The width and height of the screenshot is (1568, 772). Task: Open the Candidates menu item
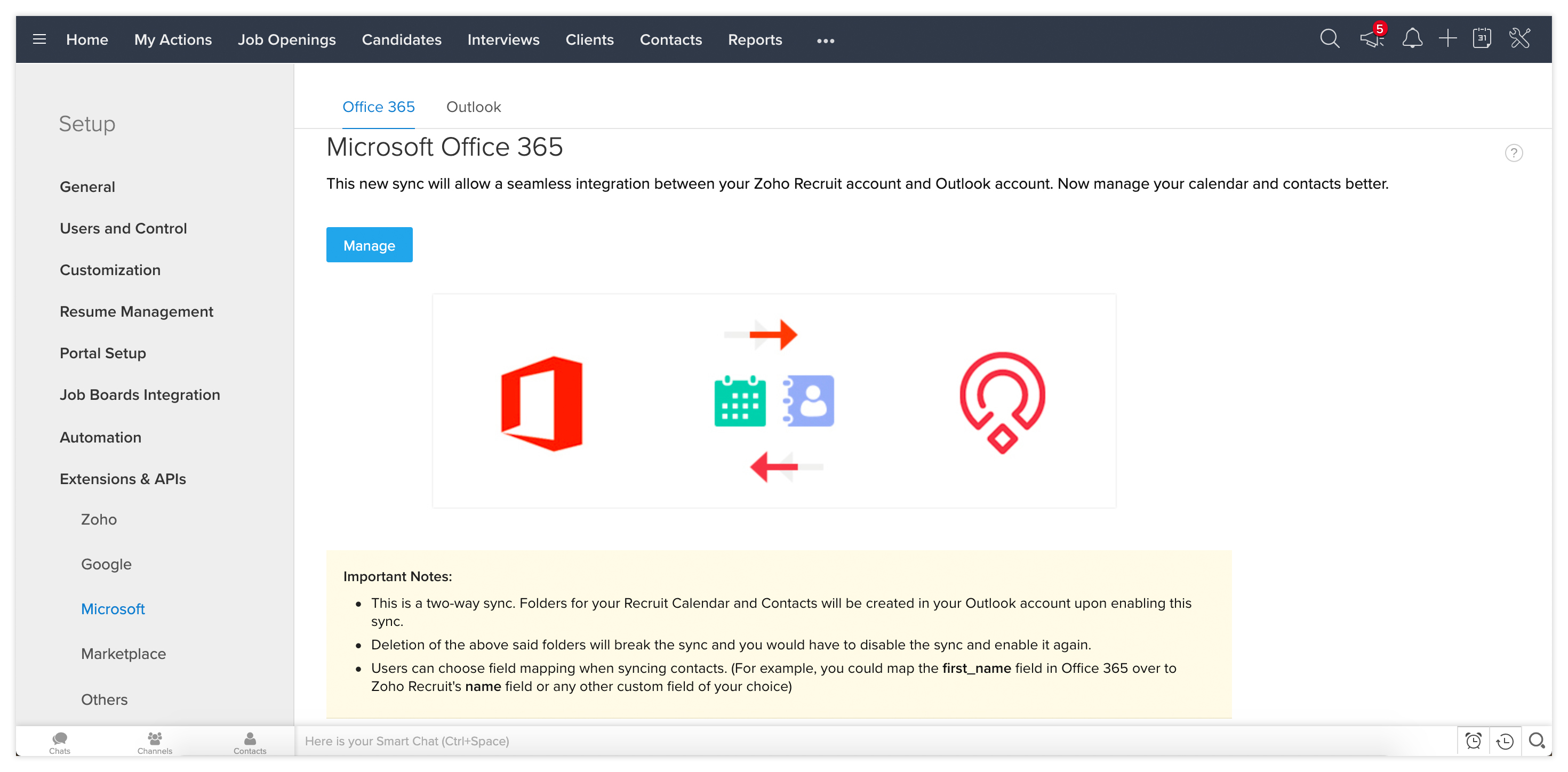coord(402,39)
